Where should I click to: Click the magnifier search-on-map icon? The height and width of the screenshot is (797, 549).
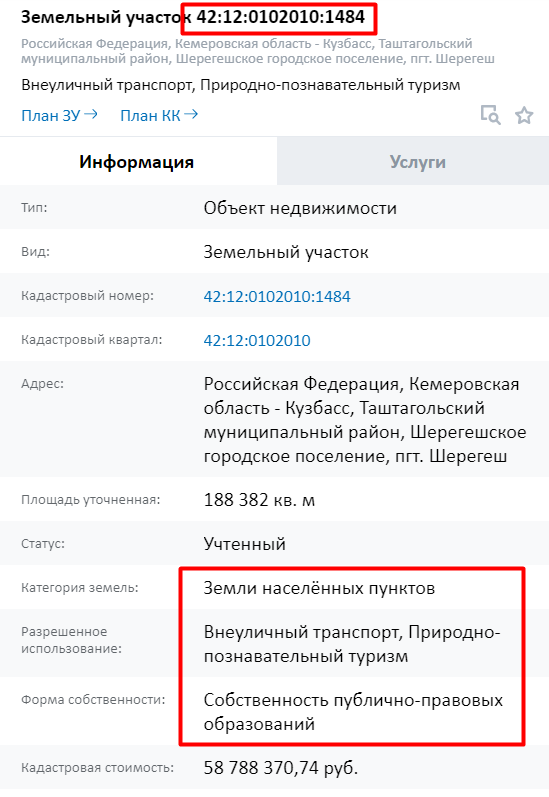click(491, 115)
